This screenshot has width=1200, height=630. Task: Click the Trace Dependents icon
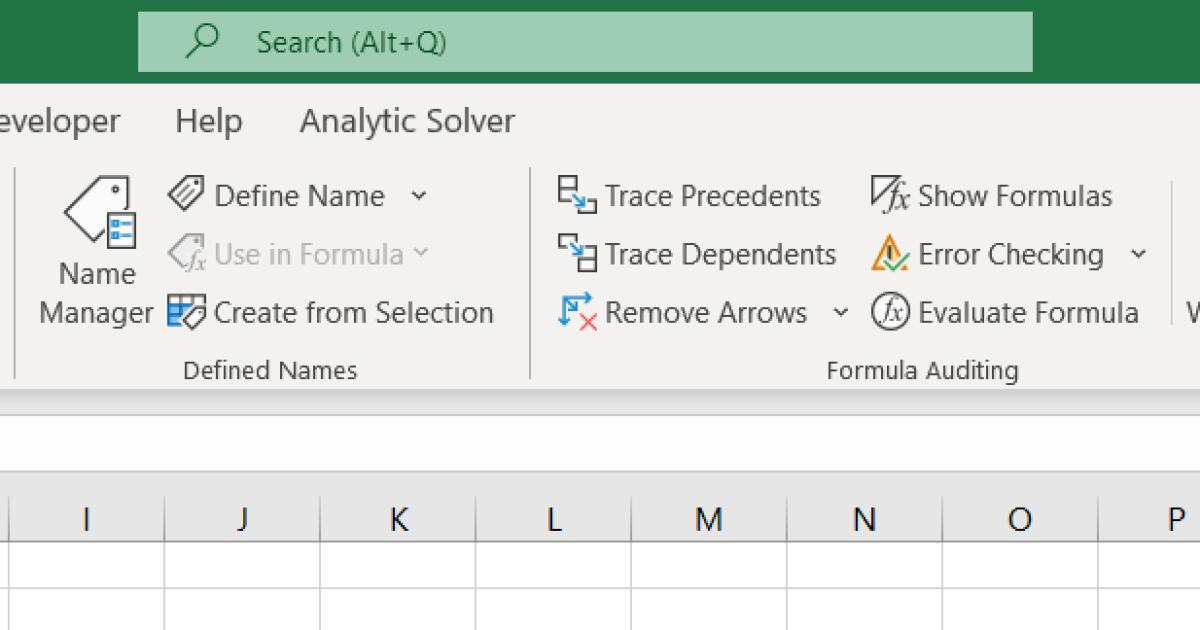(577, 254)
